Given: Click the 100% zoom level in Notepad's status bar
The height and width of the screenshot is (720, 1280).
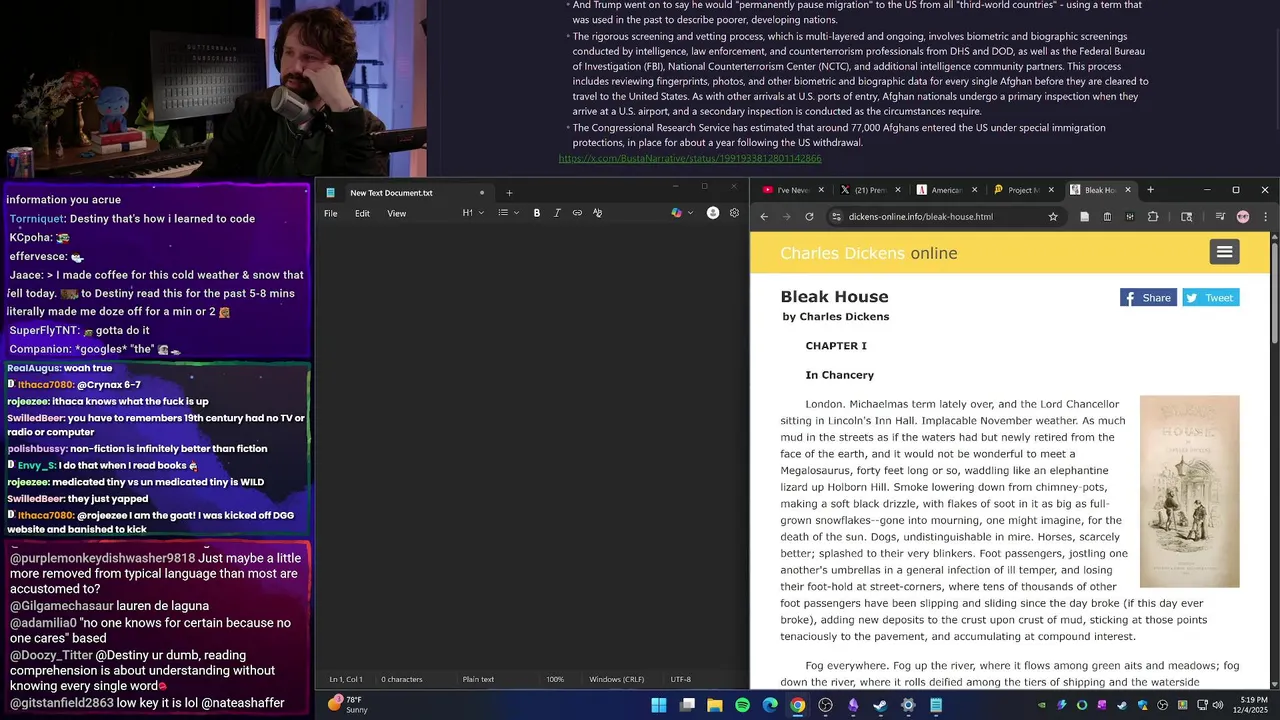Looking at the screenshot, I should click(555, 680).
